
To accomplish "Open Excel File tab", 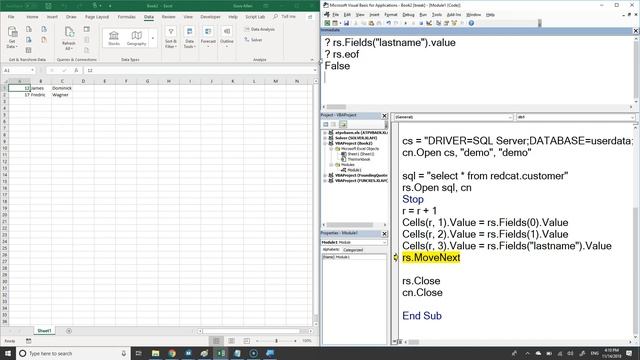I will tap(11, 17).
